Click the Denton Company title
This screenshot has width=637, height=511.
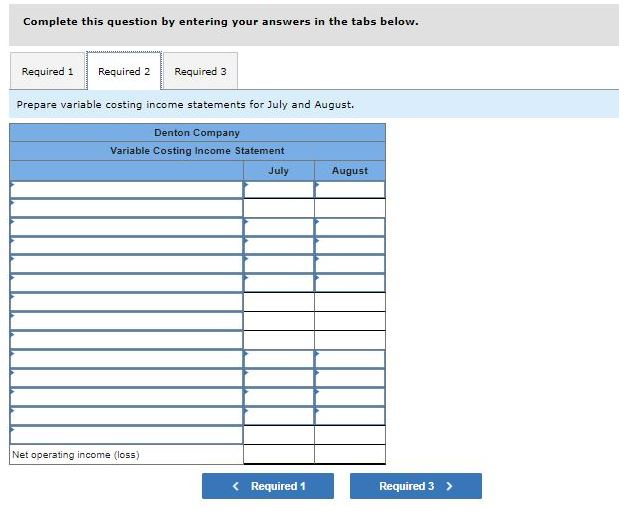pyautogui.click(x=197, y=133)
